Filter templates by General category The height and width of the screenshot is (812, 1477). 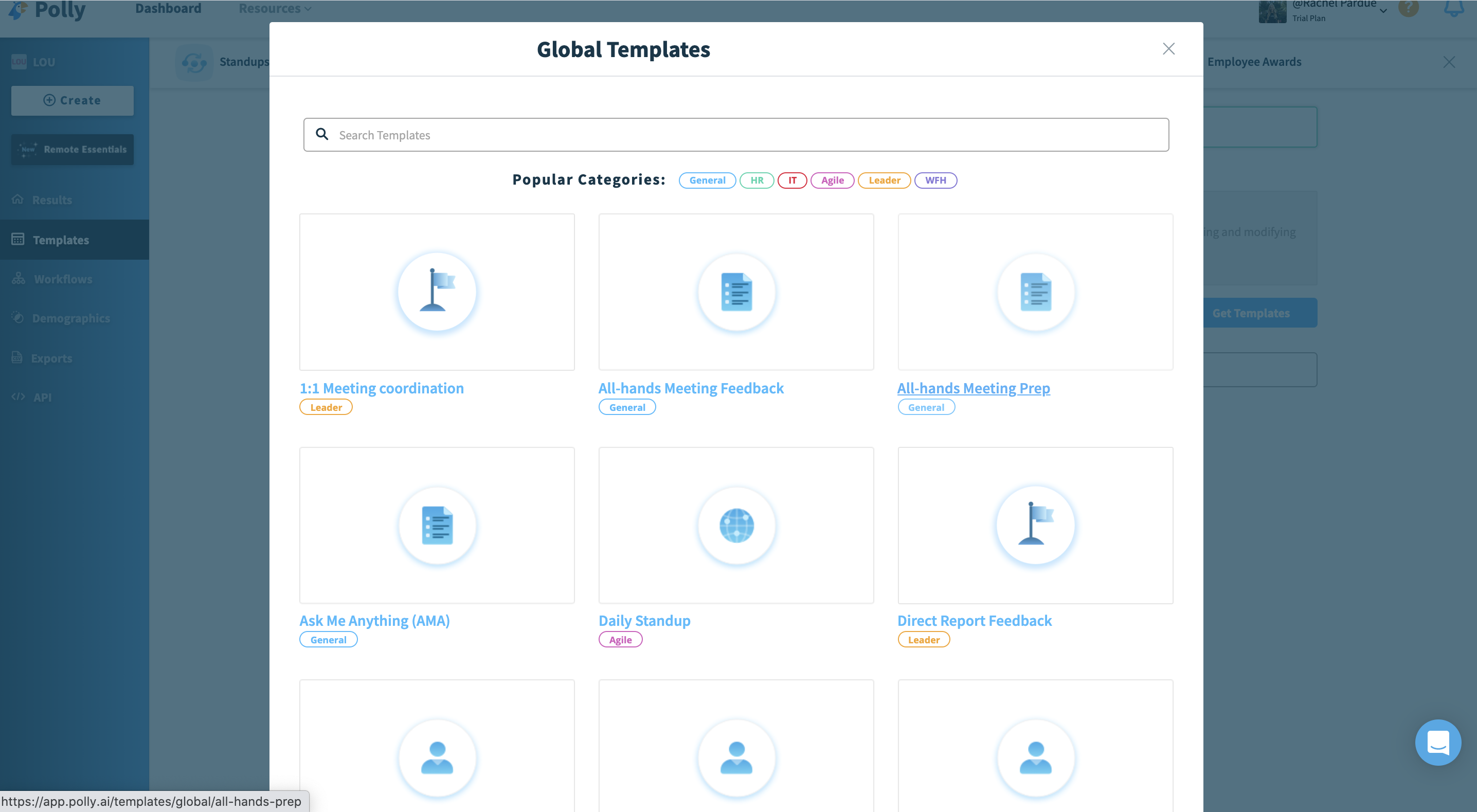pos(707,180)
